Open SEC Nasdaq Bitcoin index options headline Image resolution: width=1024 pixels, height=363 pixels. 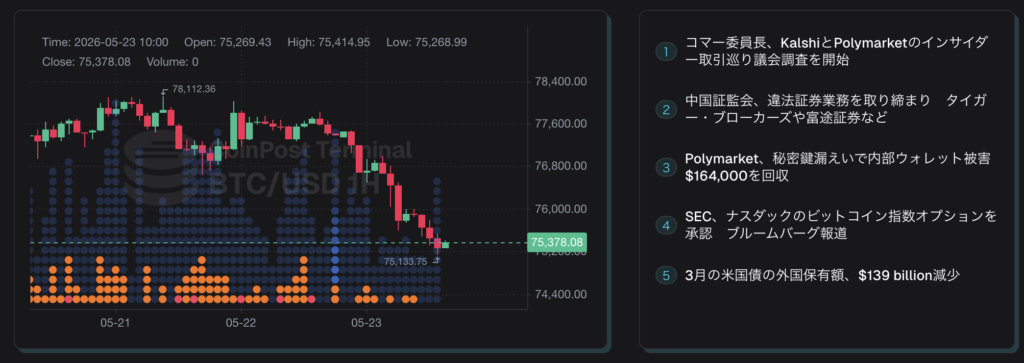pos(841,226)
